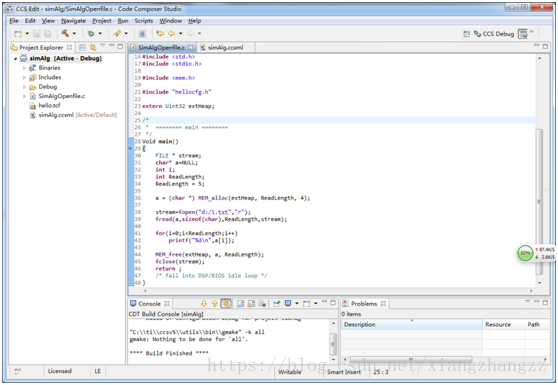The width and height of the screenshot is (558, 385).
Task: Open the View menu
Action: (x=48, y=21)
